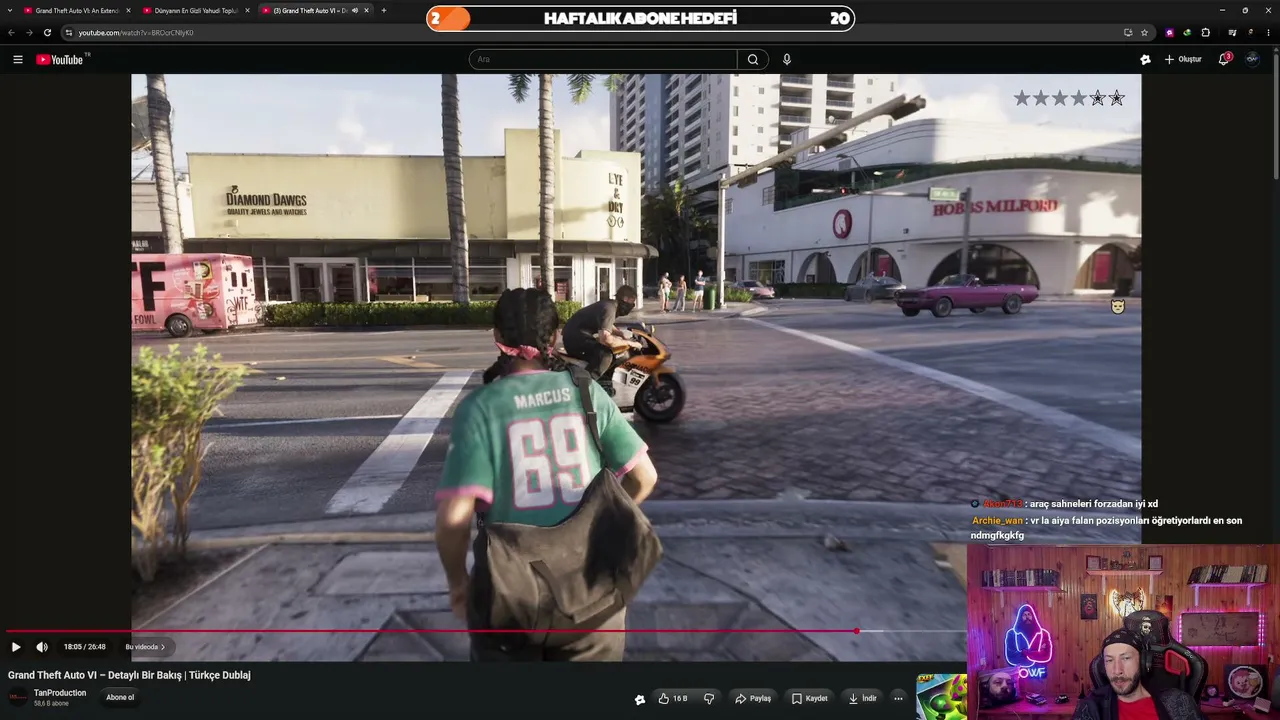The height and width of the screenshot is (720, 1280).
Task: Go forward in browser history
Action: [29, 32]
